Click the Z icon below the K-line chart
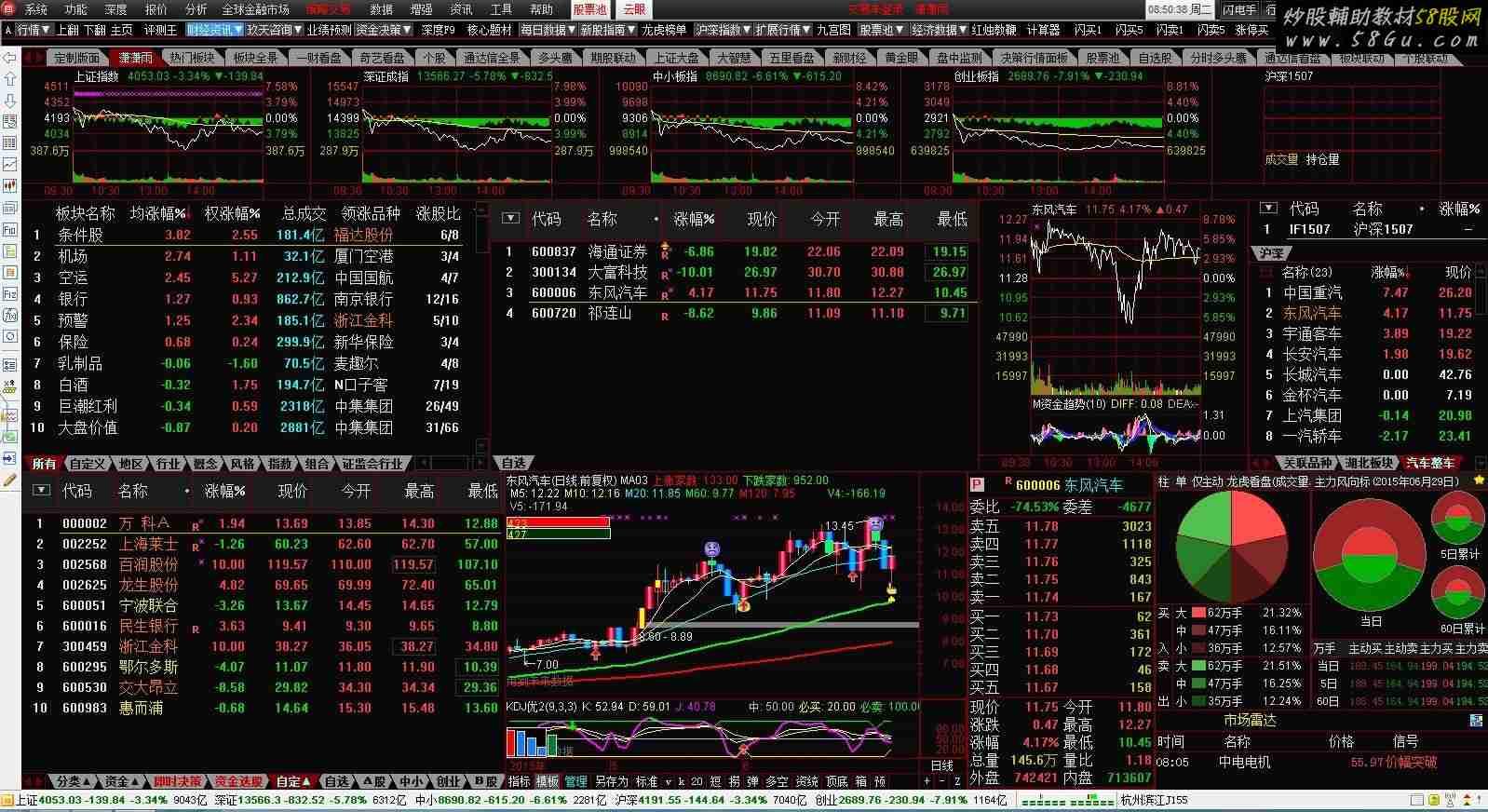This screenshot has height=812, width=1488. click(957, 781)
